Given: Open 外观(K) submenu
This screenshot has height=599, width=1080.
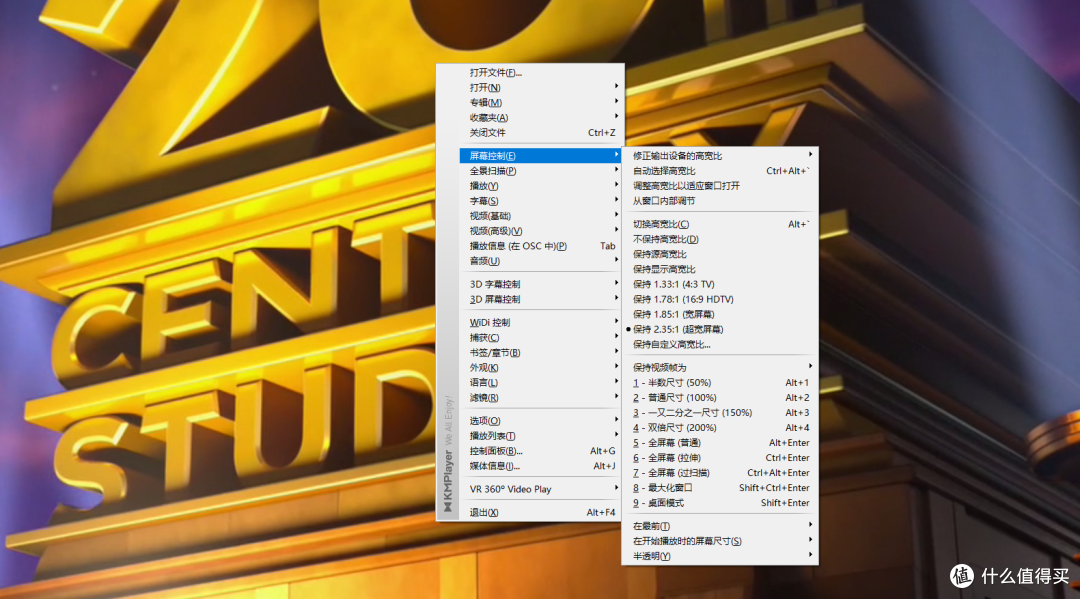Looking at the screenshot, I should (x=541, y=368).
